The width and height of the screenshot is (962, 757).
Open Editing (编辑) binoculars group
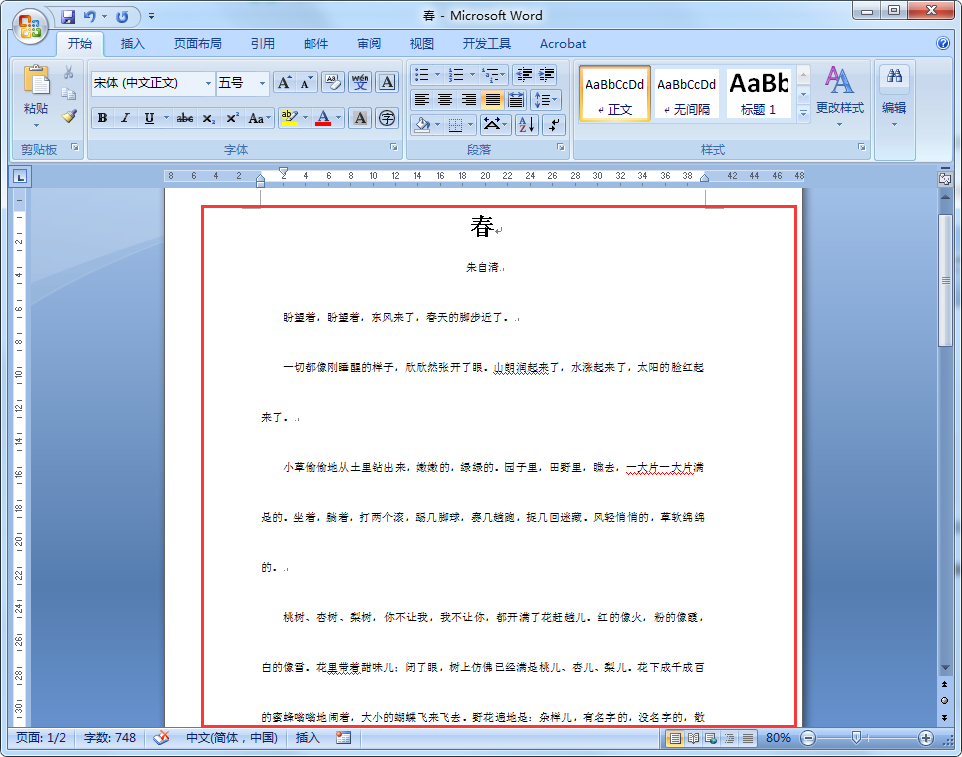coord(895,97)
